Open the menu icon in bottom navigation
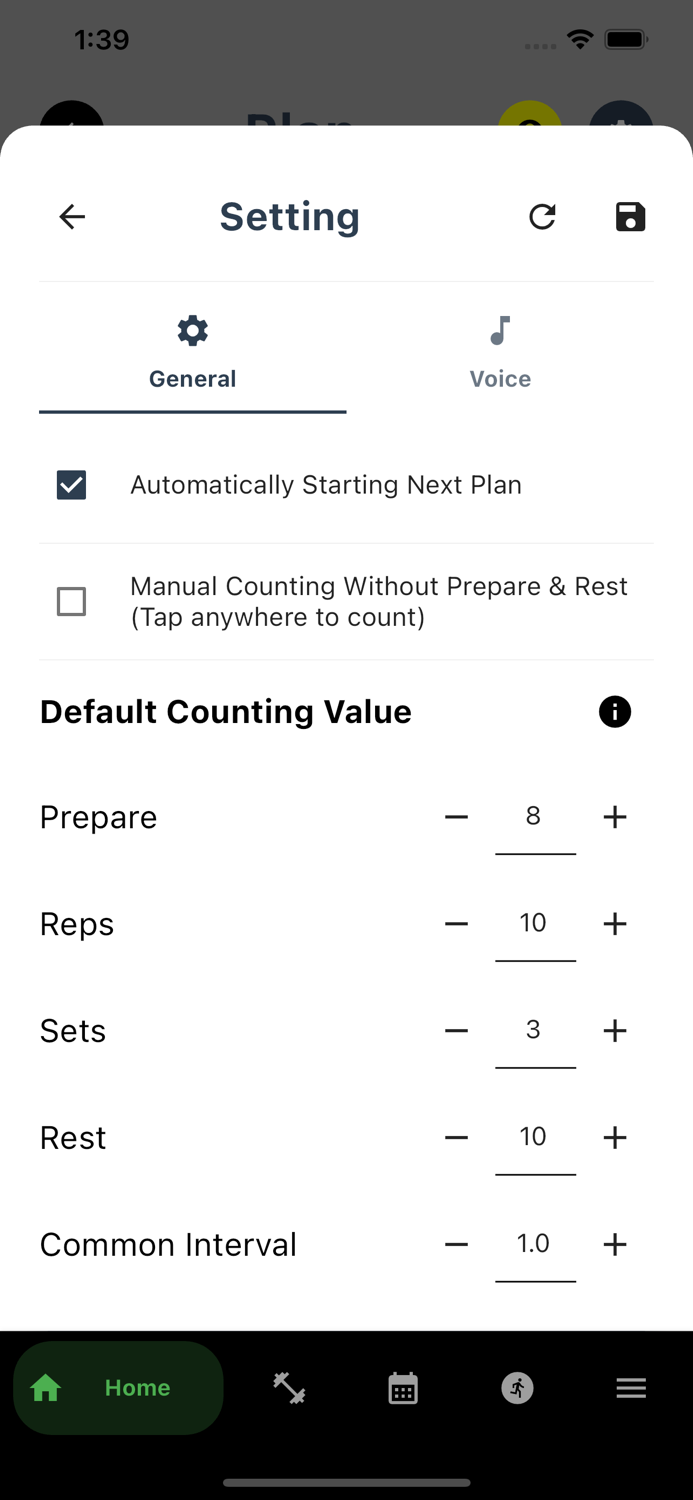This screenshot has width=693, height=1500. pos(631,1387)
